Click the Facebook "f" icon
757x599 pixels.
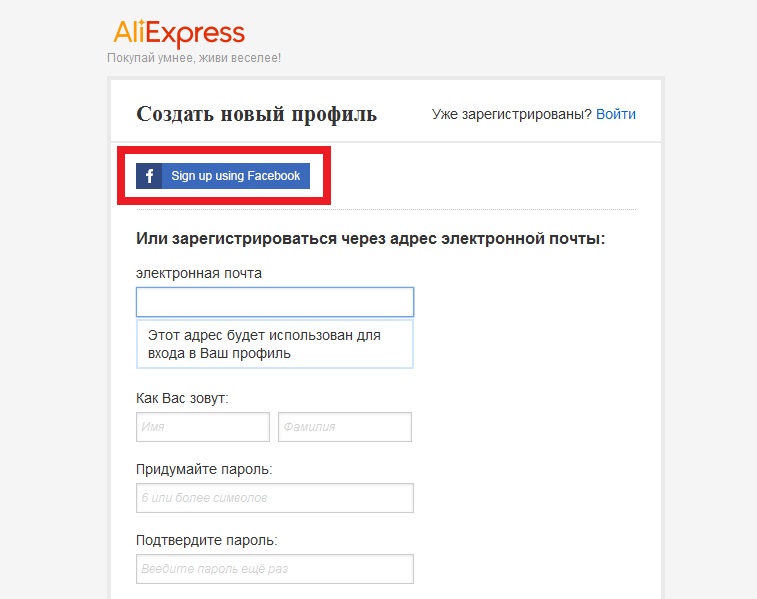(149, 176)
